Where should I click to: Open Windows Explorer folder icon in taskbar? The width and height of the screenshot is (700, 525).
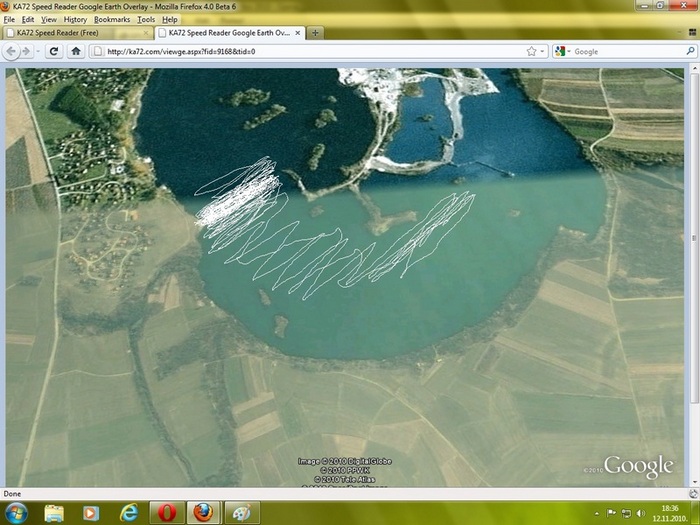[55, 512]
